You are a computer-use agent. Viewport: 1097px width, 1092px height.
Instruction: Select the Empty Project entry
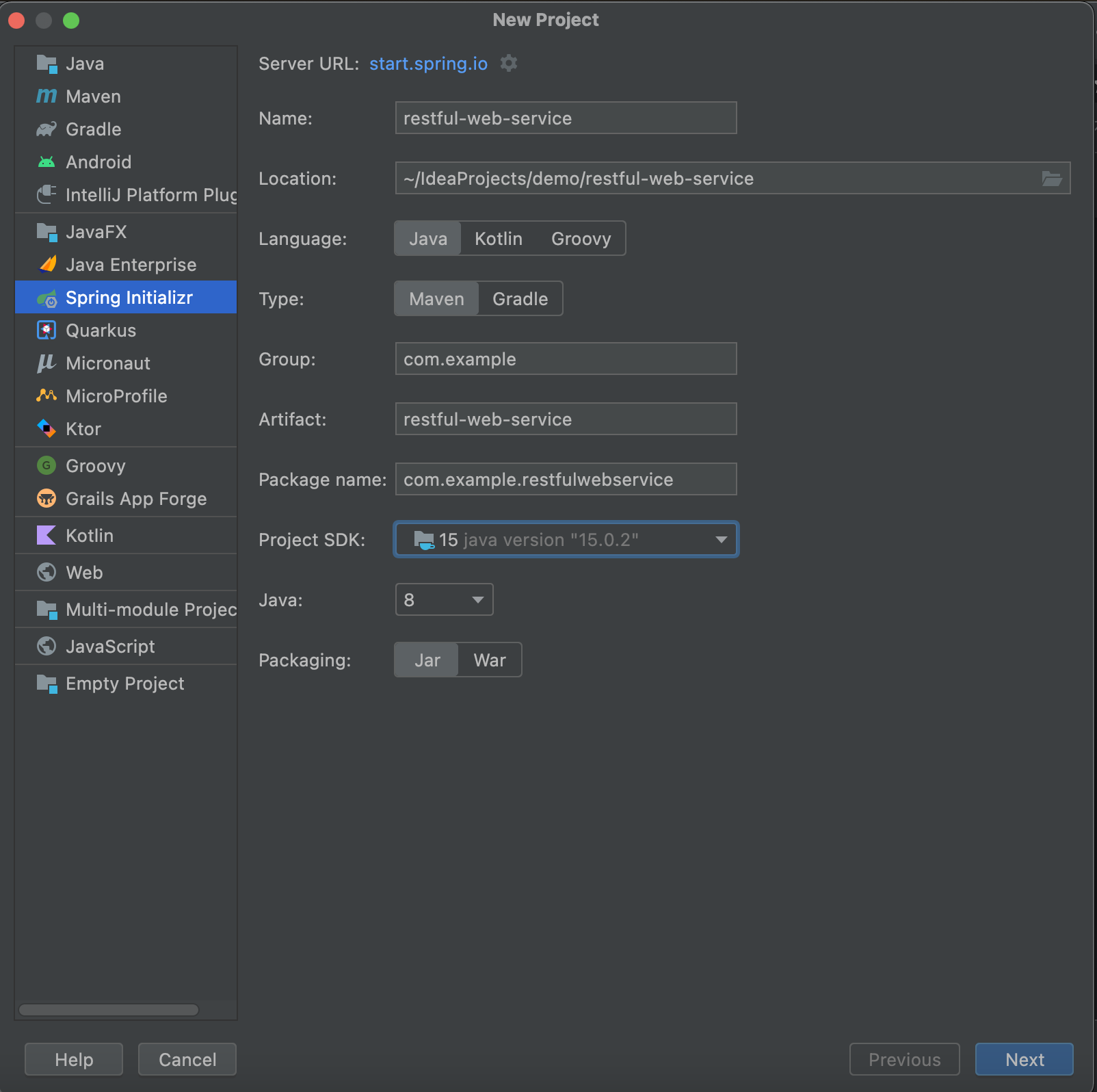(126, 684)
